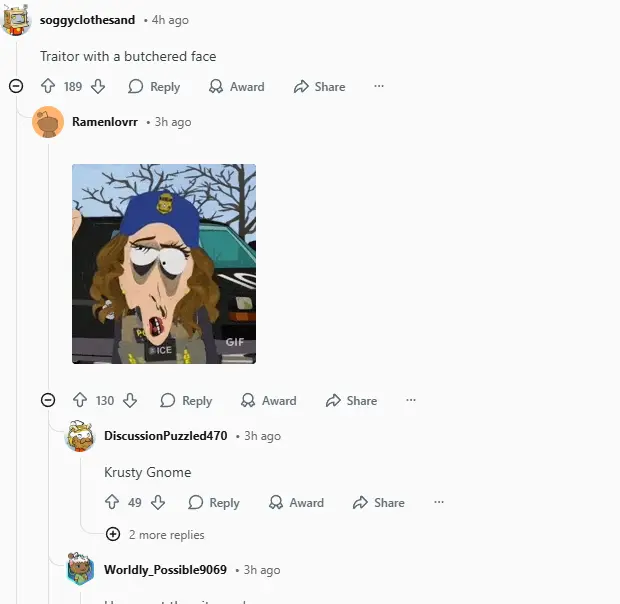Screen dimensions: 620x604
Task: Open more options on Ramenlovrr's comment
Action: tap(411, 401)
